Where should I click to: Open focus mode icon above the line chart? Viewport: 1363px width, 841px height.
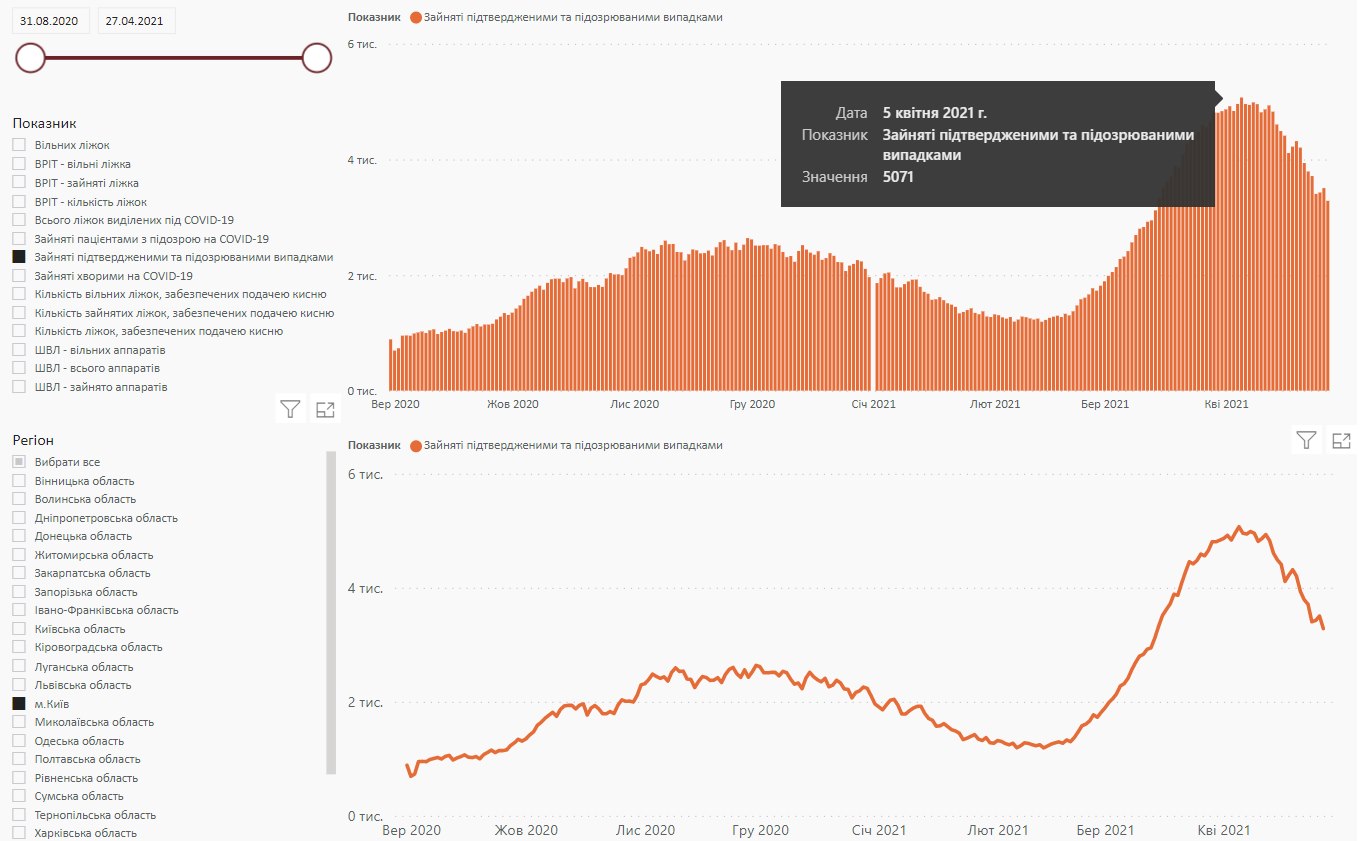pos(1341,439)
